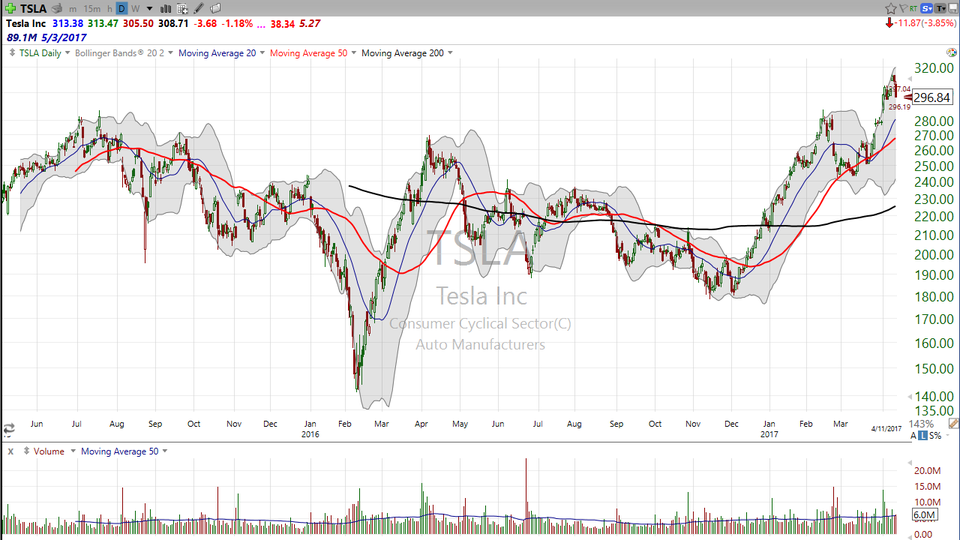Image resolution: width=960 pixels, height=540 pixels.
Task: Click the open price 313.38
Action: 67,23
